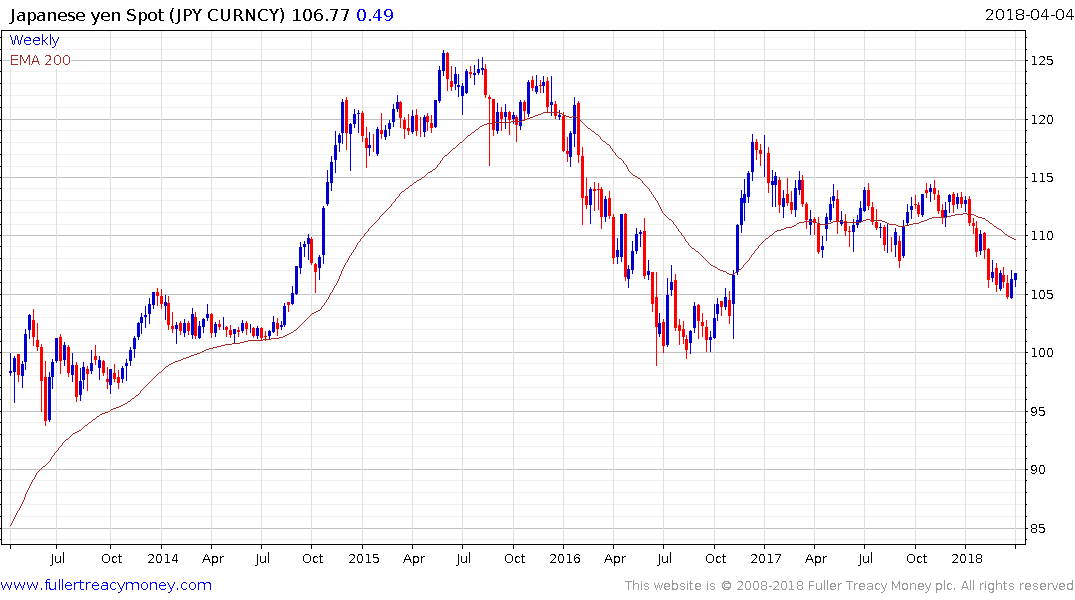Click the Japanese yen Spot chart title

click(146, 15)
